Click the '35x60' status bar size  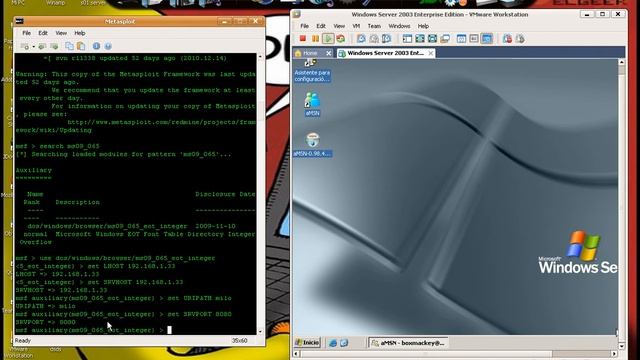pos(239,340)
